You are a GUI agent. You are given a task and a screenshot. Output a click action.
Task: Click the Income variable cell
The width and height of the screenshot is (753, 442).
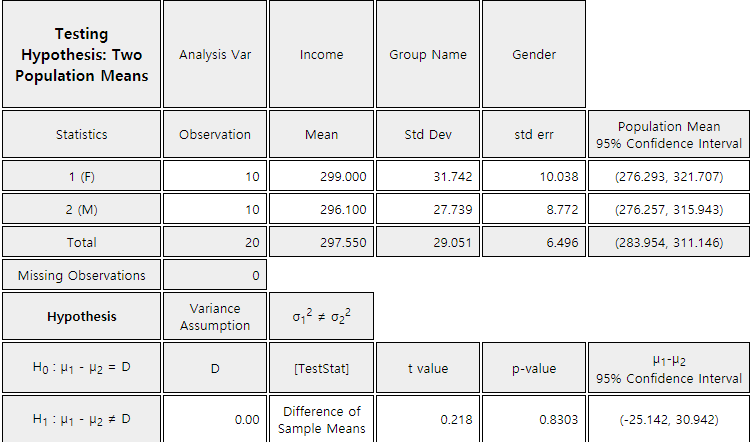(321, 54)
